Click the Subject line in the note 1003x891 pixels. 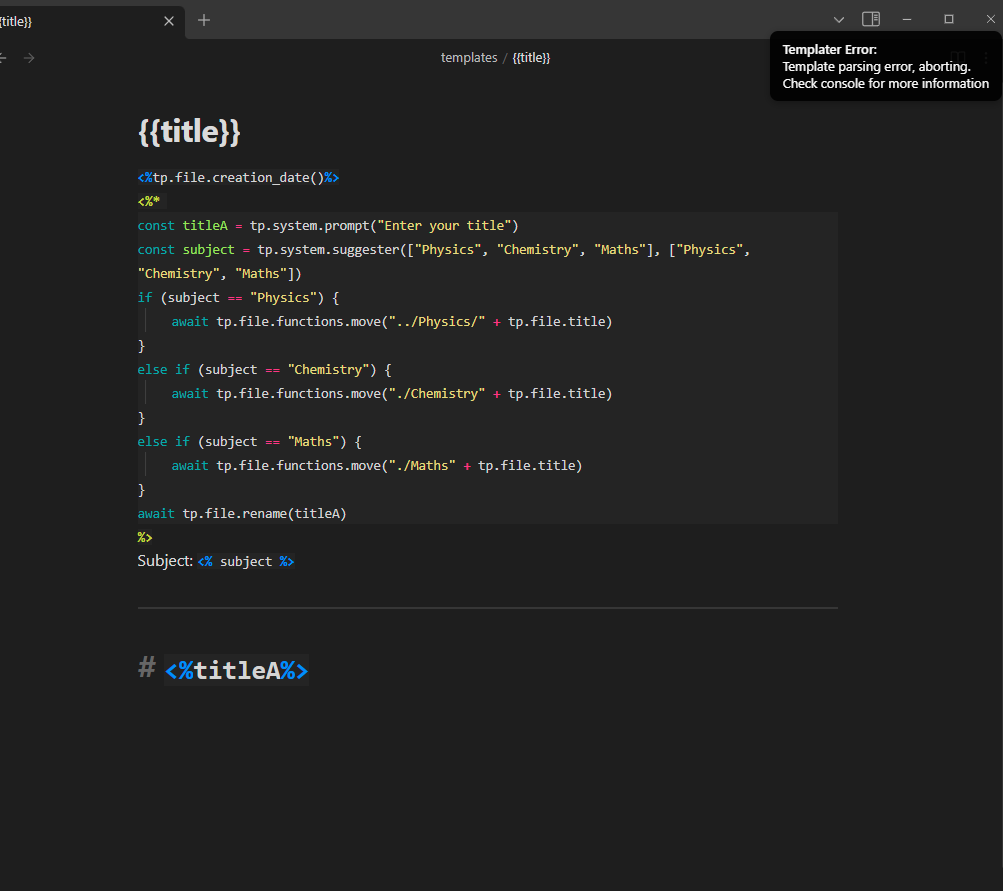pyautogui.click(x=216, y=561)
